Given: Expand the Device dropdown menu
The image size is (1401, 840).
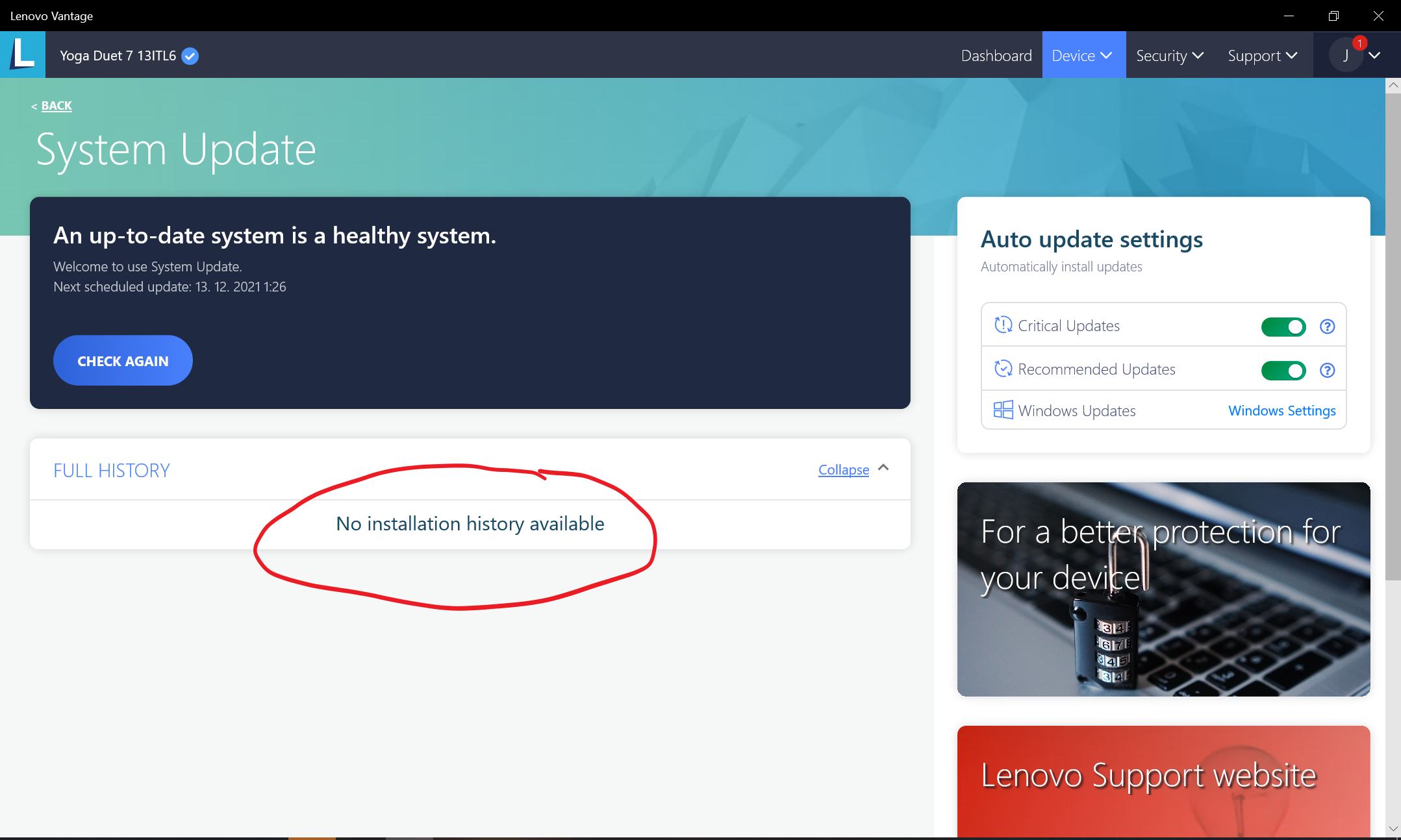Looking at the screenshot, I should click(x=1083, y=55).
